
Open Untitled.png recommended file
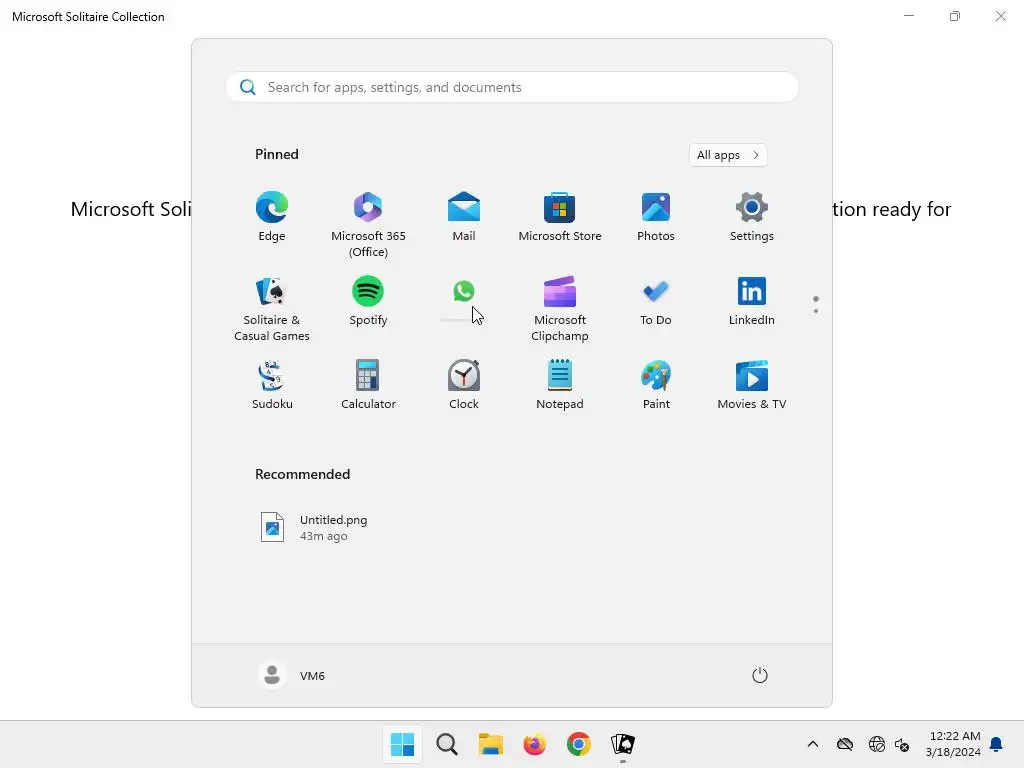313,528
